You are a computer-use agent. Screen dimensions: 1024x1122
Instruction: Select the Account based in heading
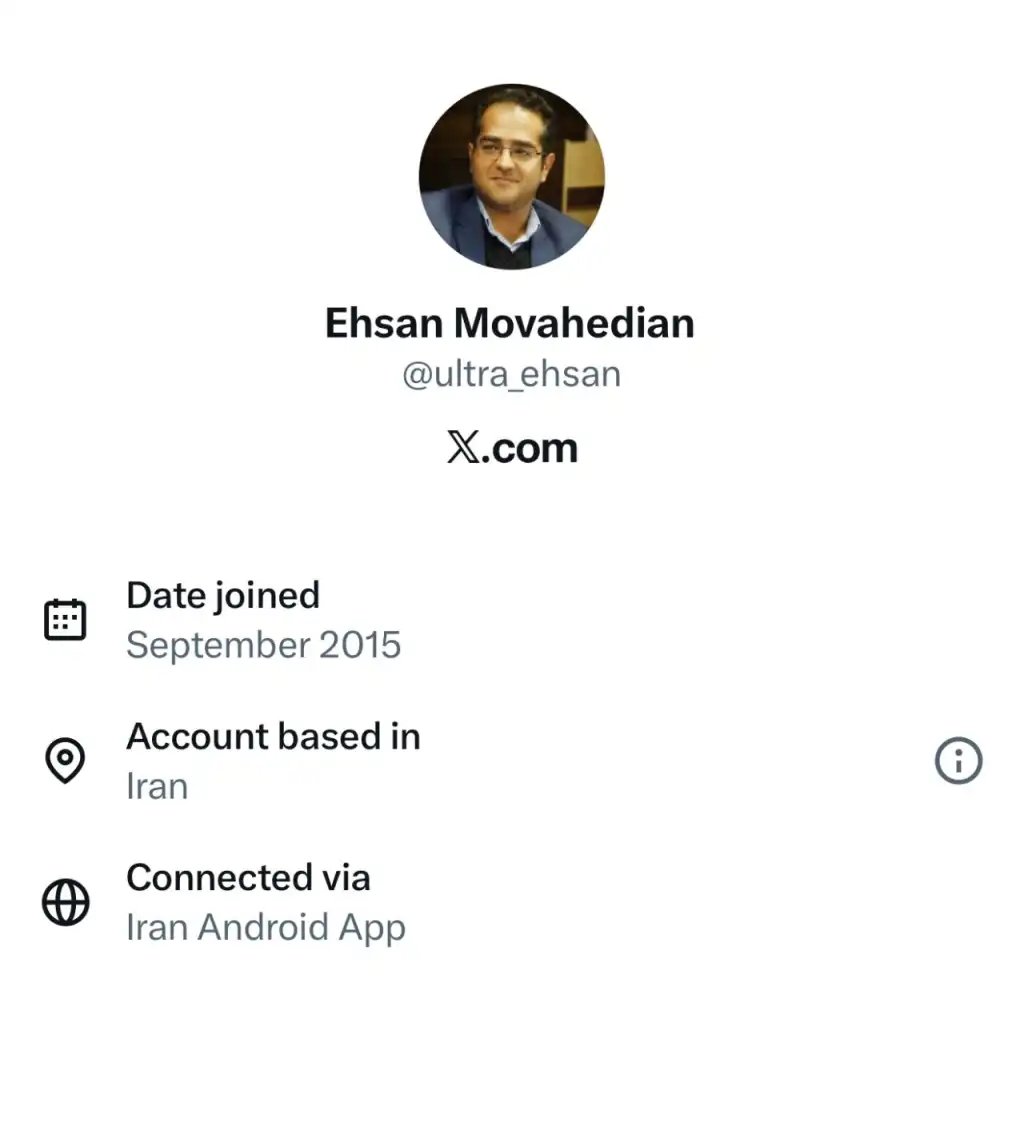click(273, 737)
